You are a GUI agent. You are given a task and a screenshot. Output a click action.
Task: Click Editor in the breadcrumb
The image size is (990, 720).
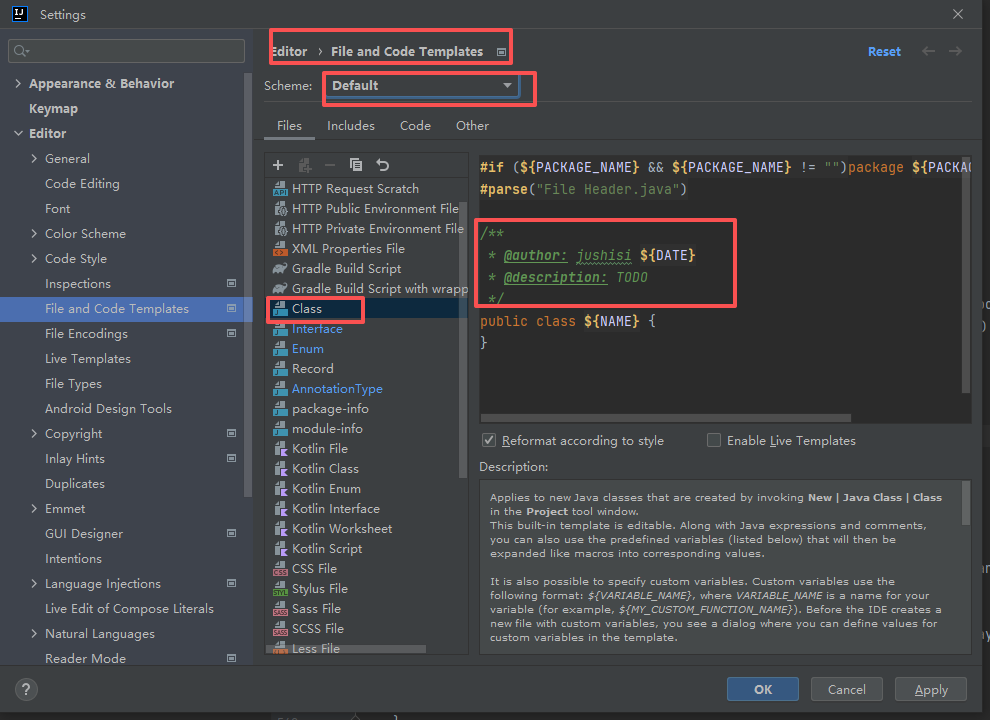click(x=289, y=52)
